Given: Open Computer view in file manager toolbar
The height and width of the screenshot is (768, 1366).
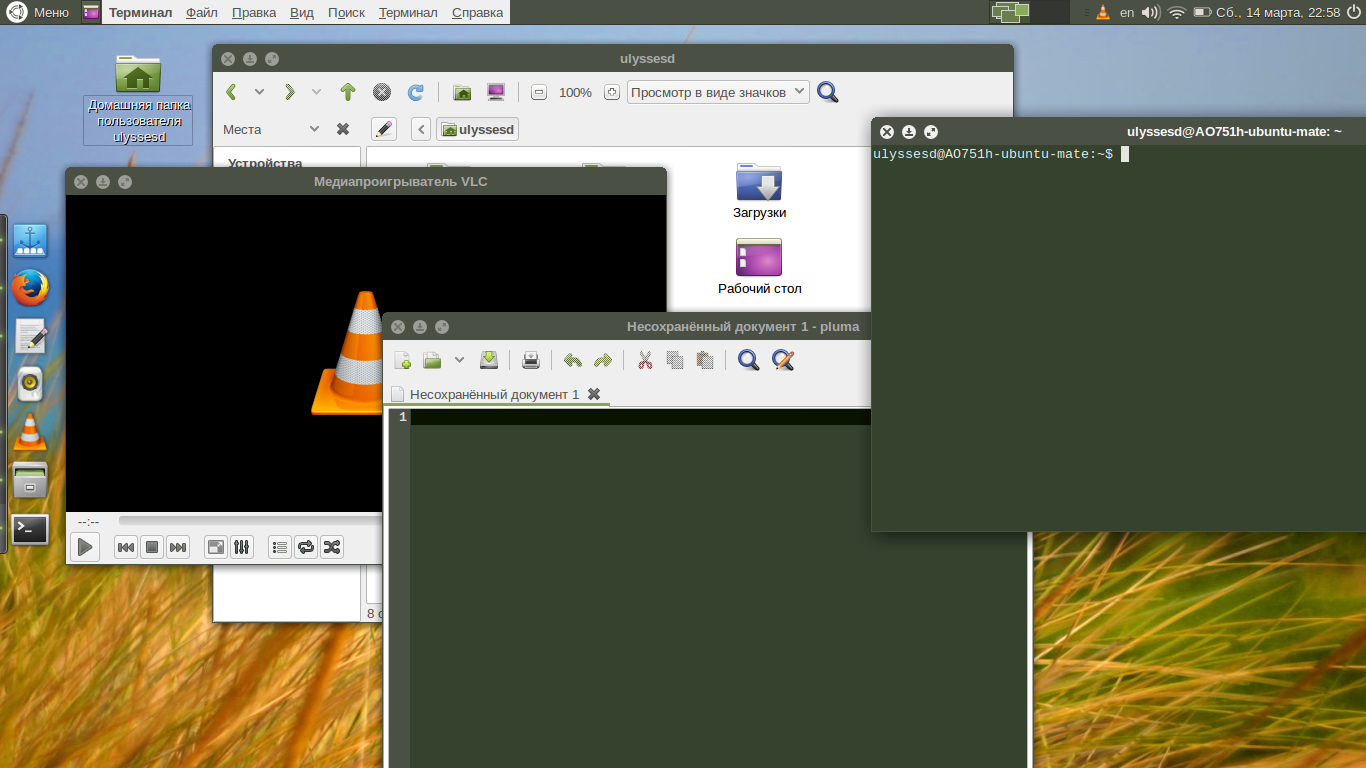Looking at the screenshot, I should tap(496, 92).
